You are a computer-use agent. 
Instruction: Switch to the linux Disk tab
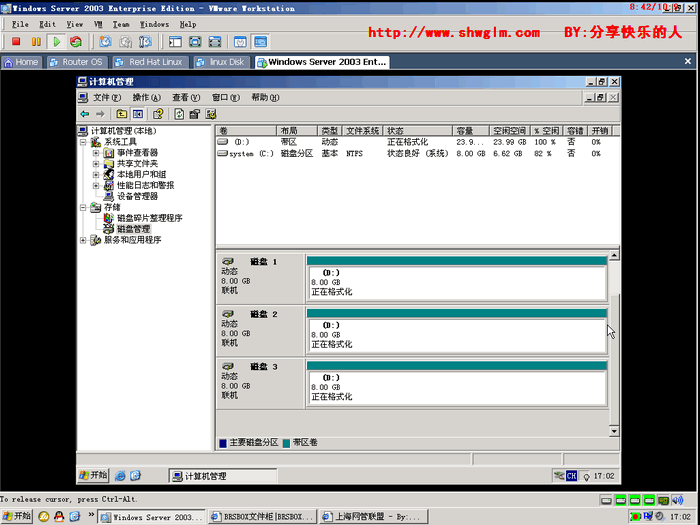coord(221,62)
